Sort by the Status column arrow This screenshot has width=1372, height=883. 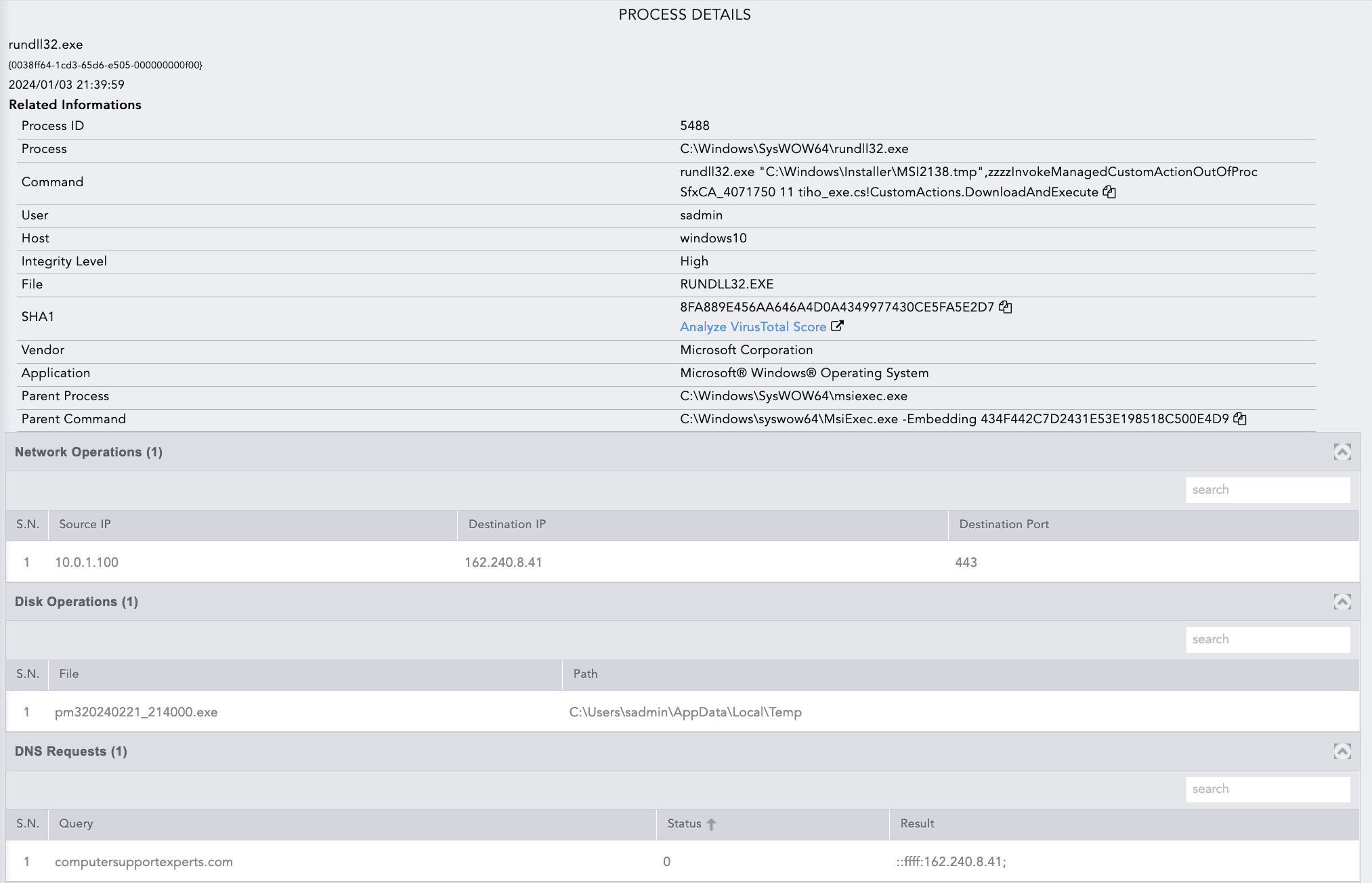[x=711, y=824]
